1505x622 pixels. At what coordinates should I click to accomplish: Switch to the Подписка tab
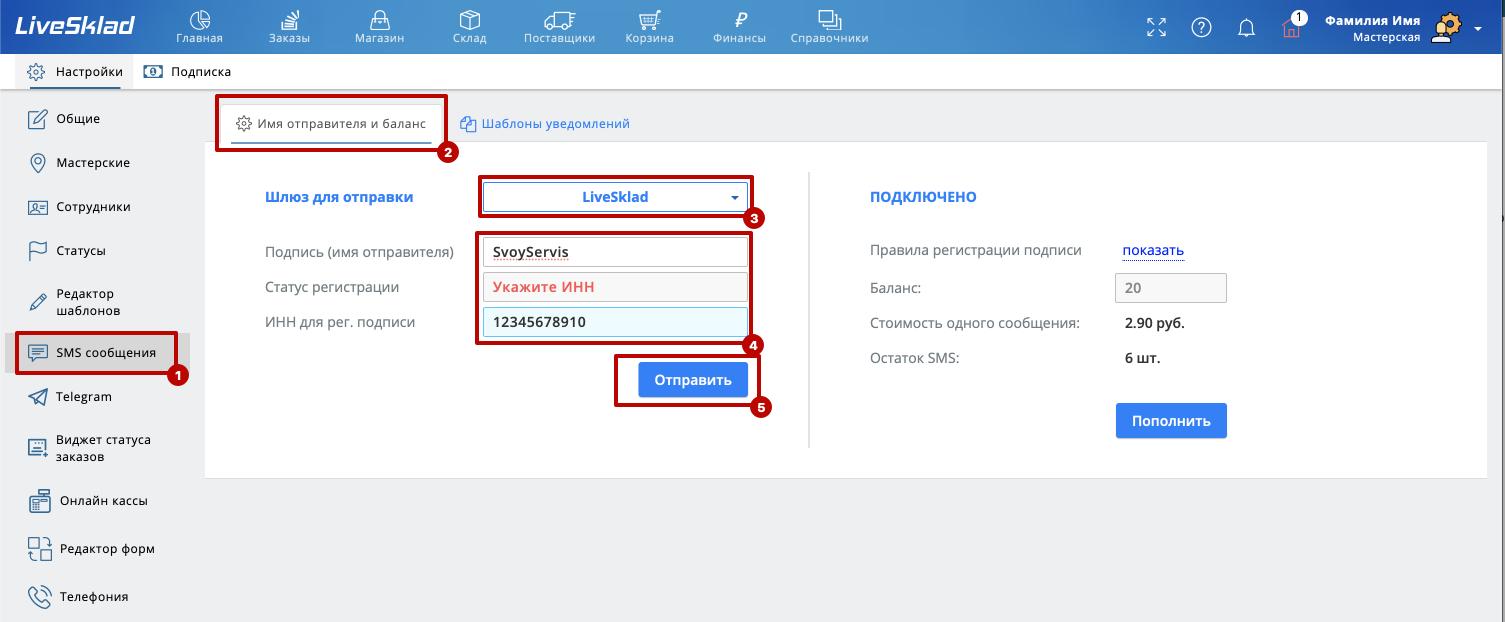tap(188, 72)
